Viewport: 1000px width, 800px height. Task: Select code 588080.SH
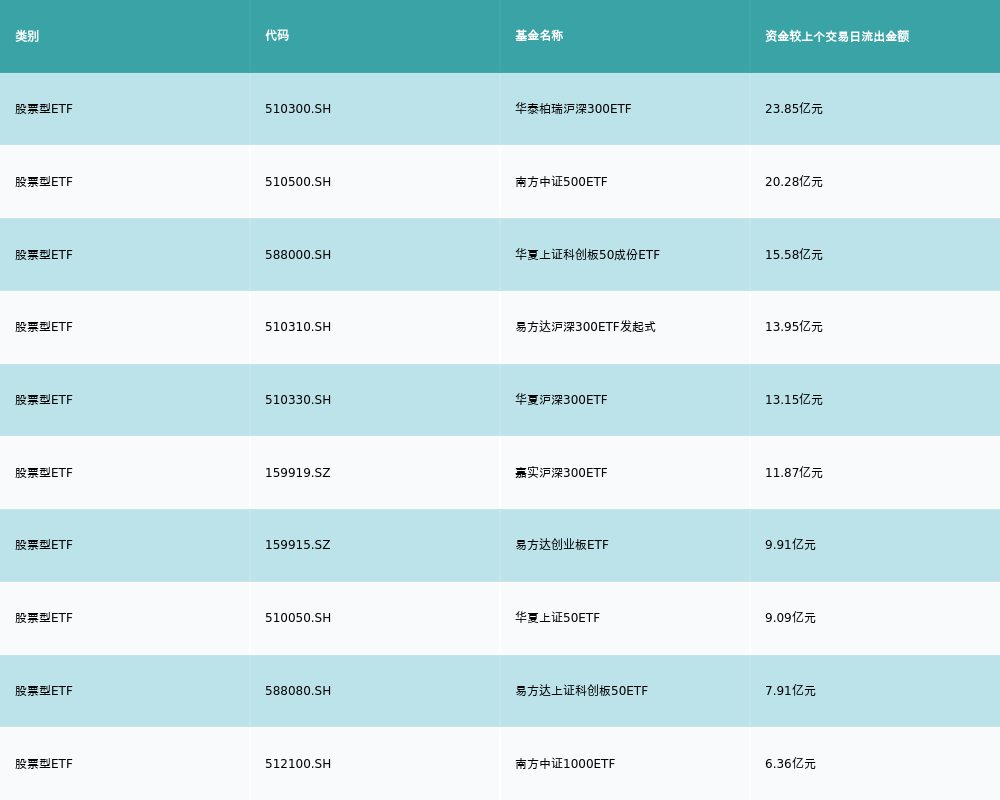click(x=298, y=691)
